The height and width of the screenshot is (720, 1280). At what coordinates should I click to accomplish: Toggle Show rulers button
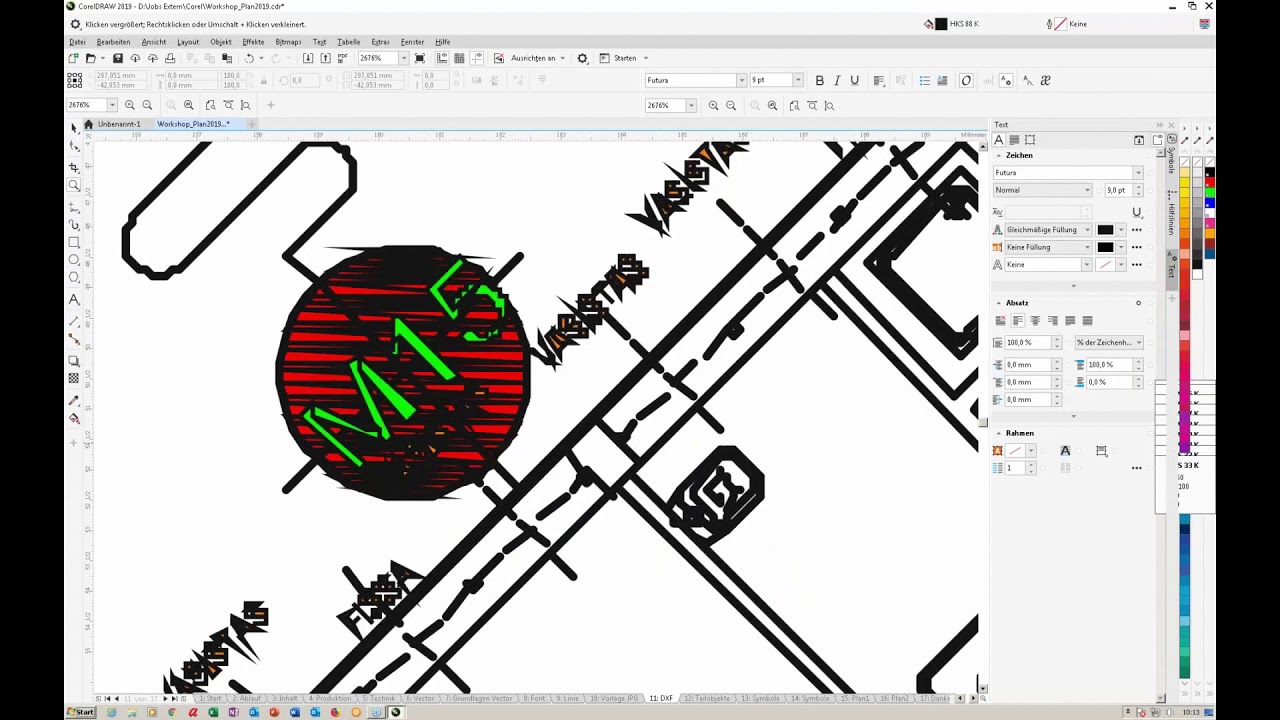[442, 58]
